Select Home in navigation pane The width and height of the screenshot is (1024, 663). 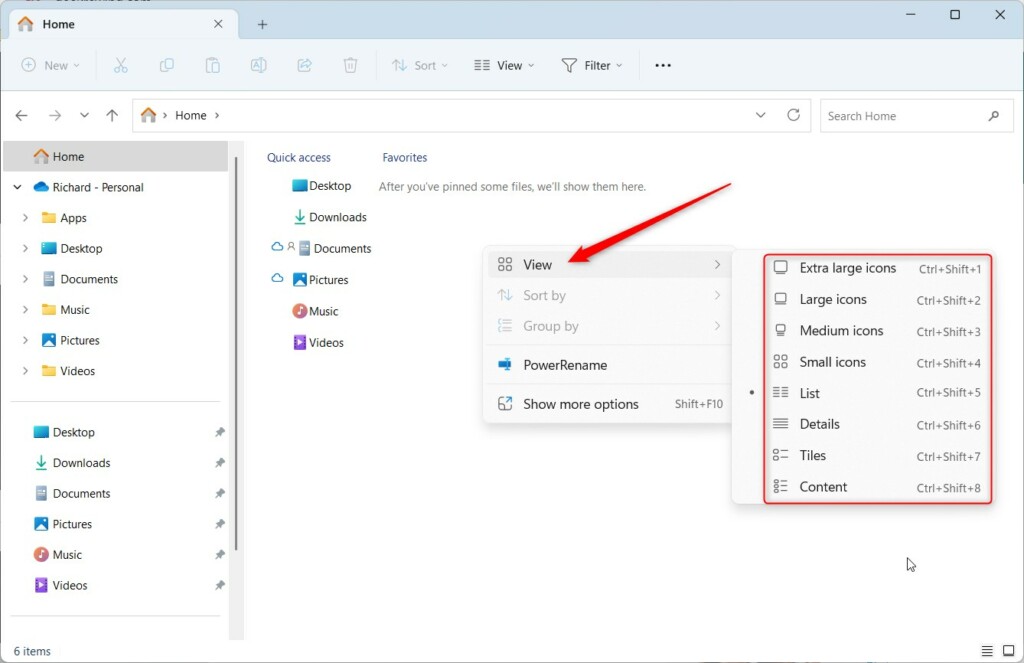116,157
